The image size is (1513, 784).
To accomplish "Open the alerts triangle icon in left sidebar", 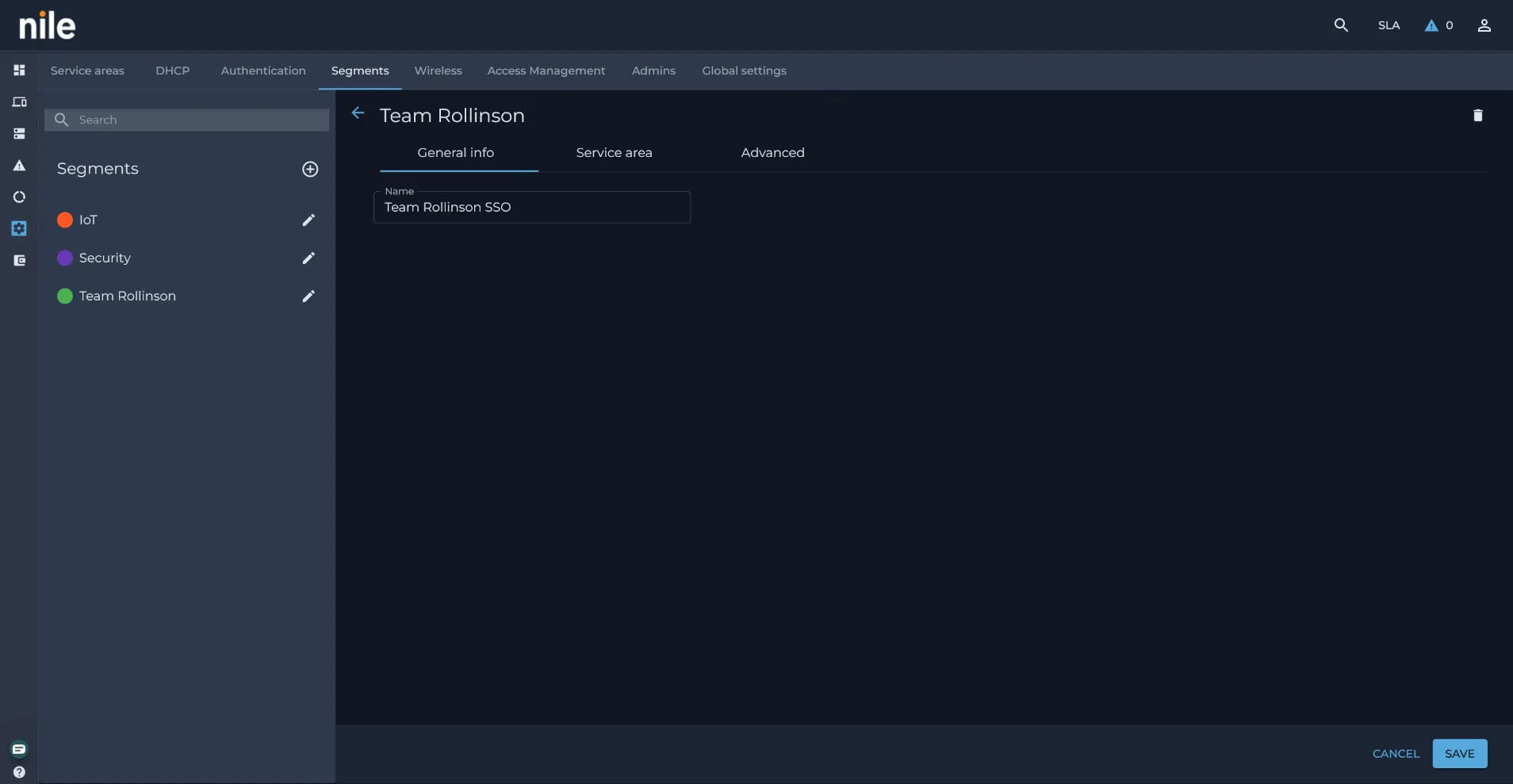I will pyautogui.click(x=19, y=165).
